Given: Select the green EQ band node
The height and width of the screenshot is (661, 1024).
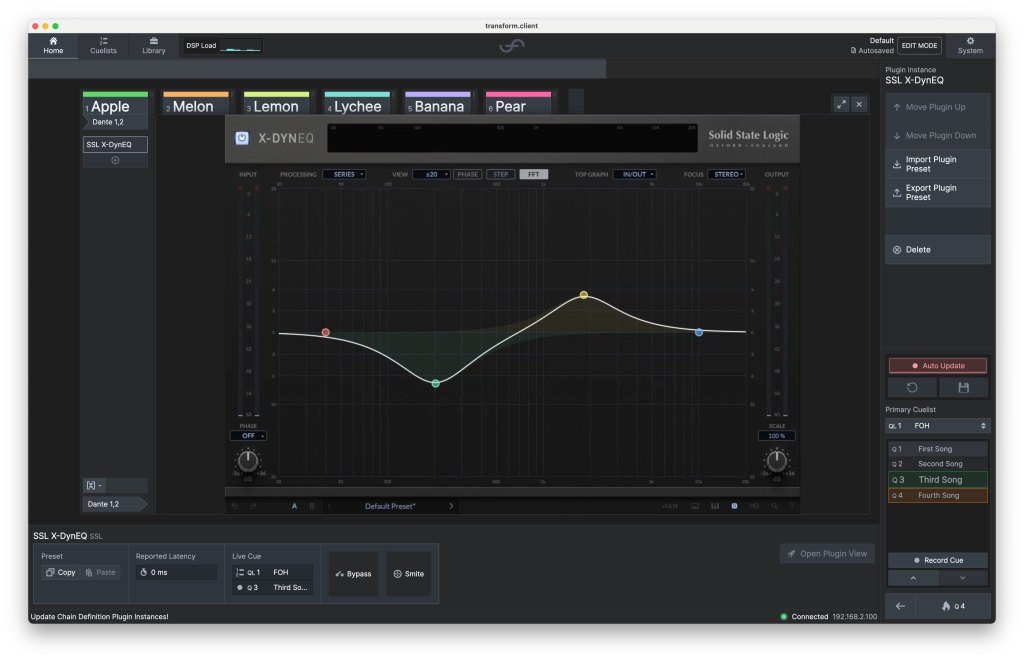Looking at the screenshot, I should [436, 383].
